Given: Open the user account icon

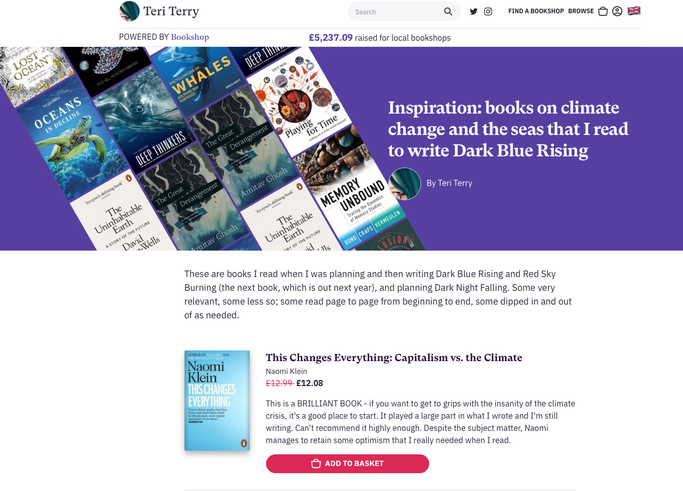Looking at the screenshot, I should pos(617,11).
